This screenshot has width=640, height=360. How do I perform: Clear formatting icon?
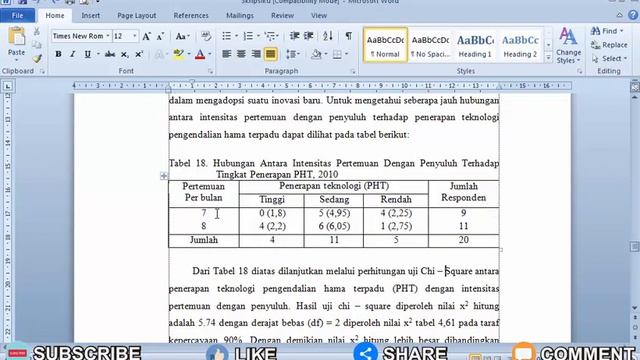(206, 36)
